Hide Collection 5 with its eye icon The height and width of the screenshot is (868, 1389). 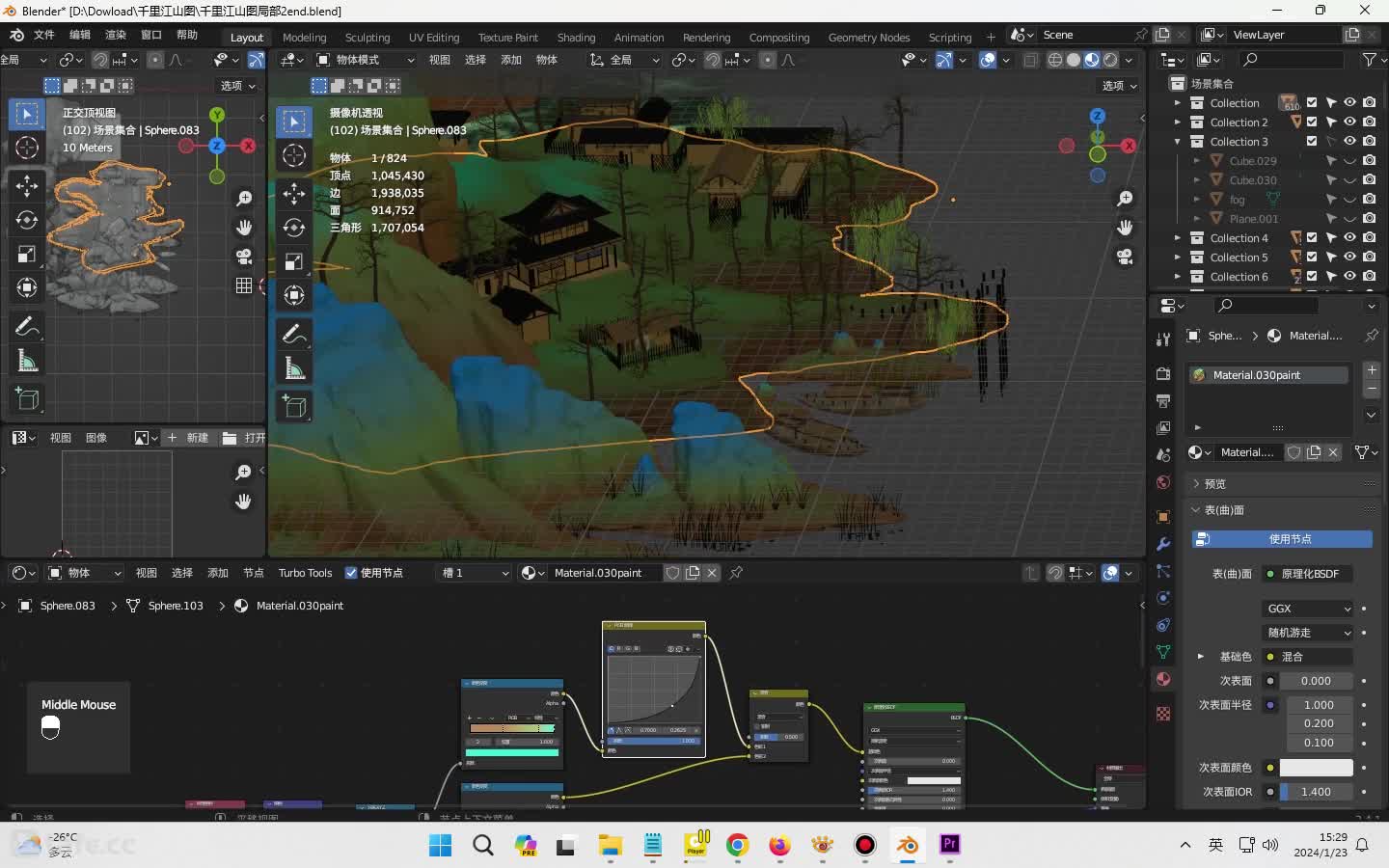coord(1349,257)
